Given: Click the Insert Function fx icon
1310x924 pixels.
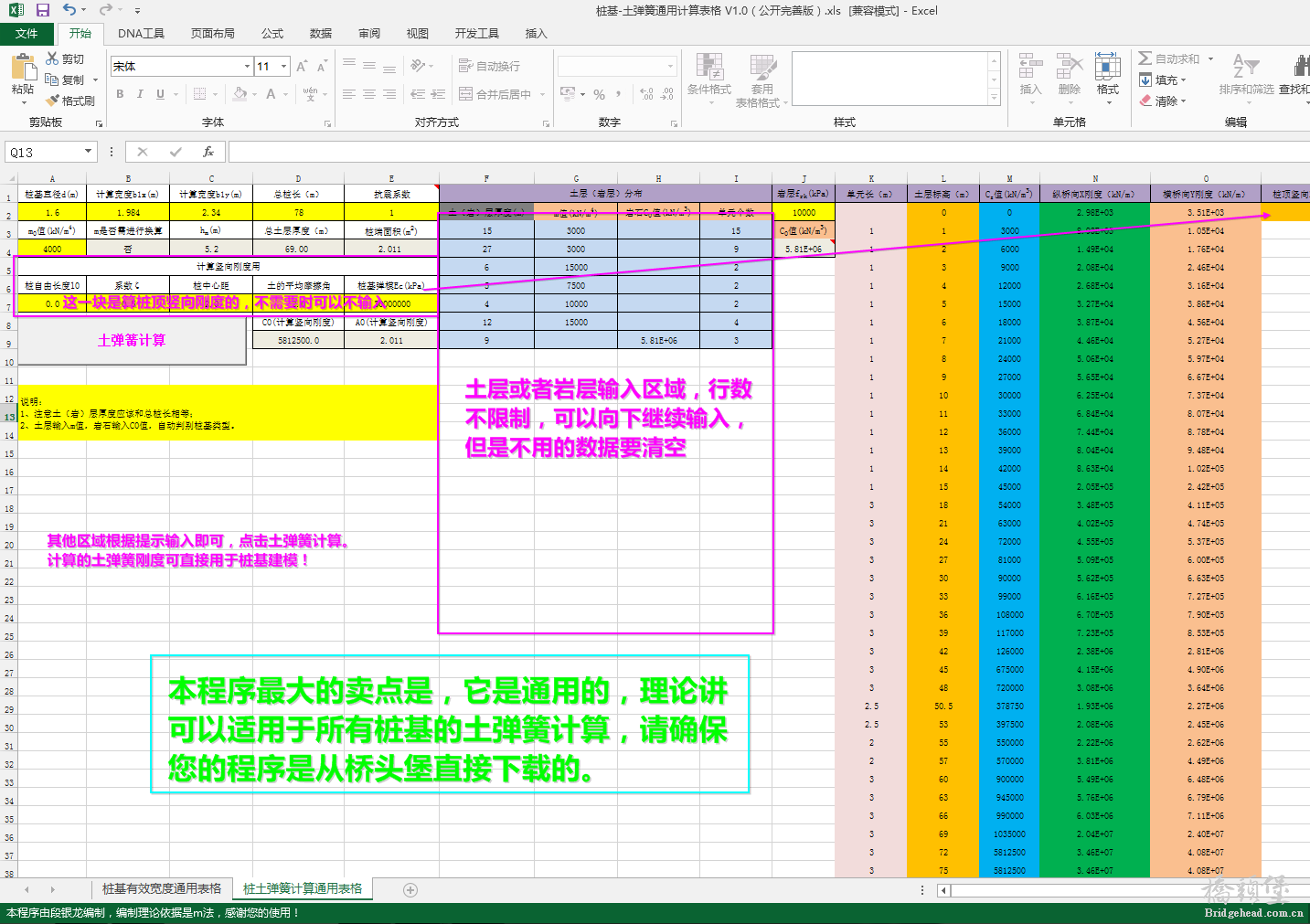Looking at the screenshot, I should coord(208,152).
